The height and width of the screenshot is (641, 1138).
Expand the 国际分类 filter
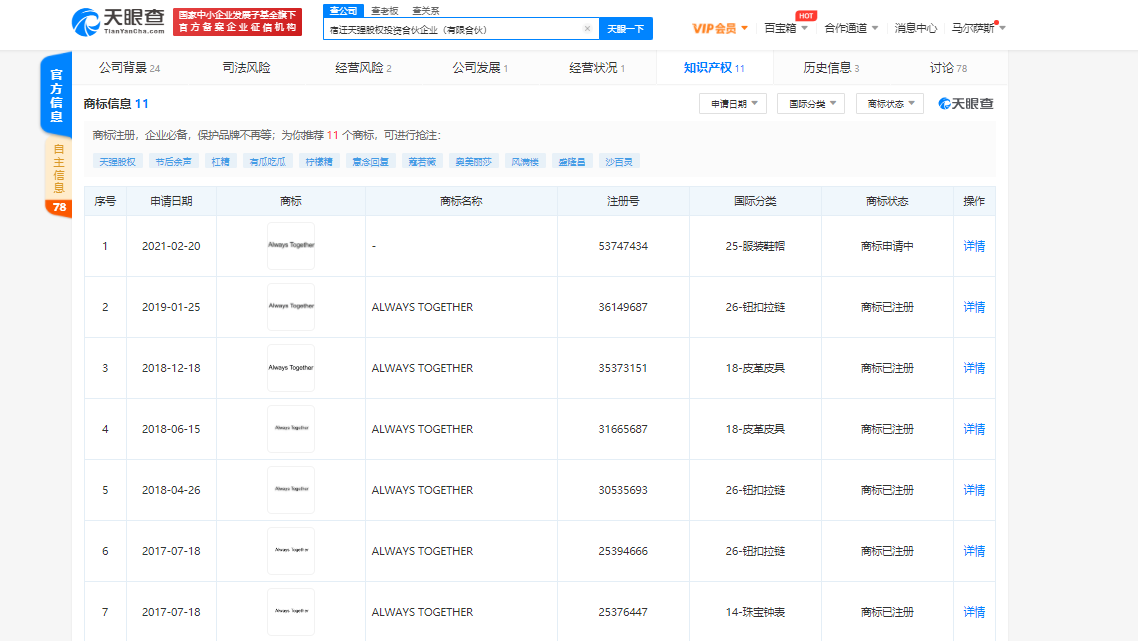811,104
